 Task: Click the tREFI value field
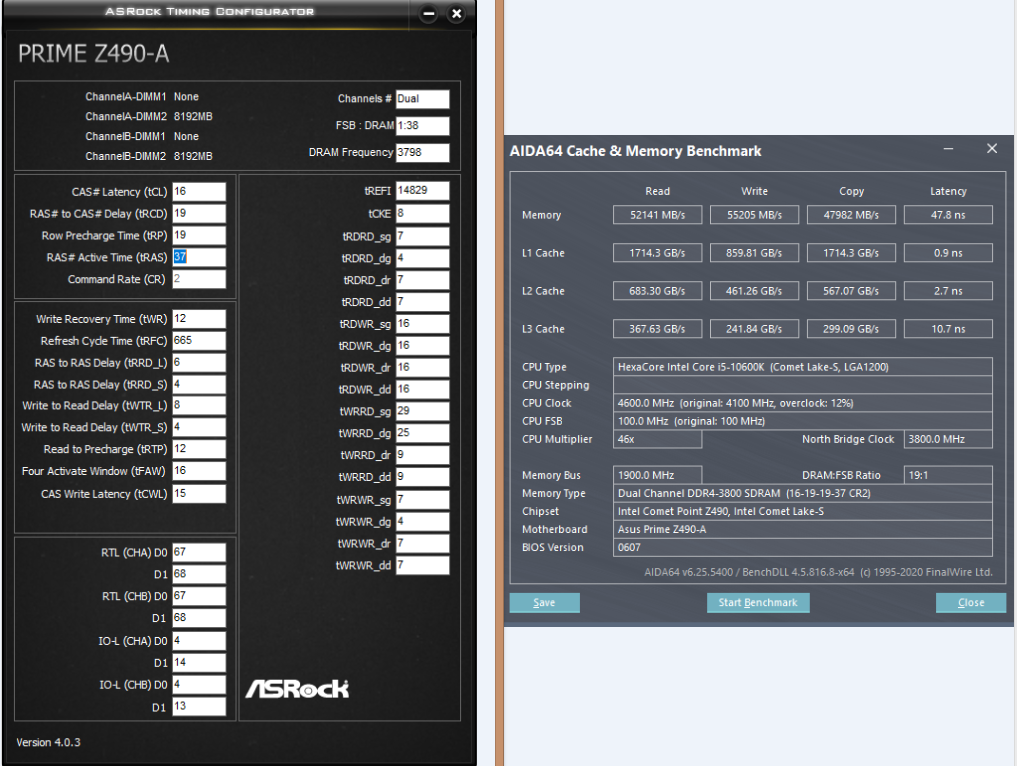click(422, 191)
